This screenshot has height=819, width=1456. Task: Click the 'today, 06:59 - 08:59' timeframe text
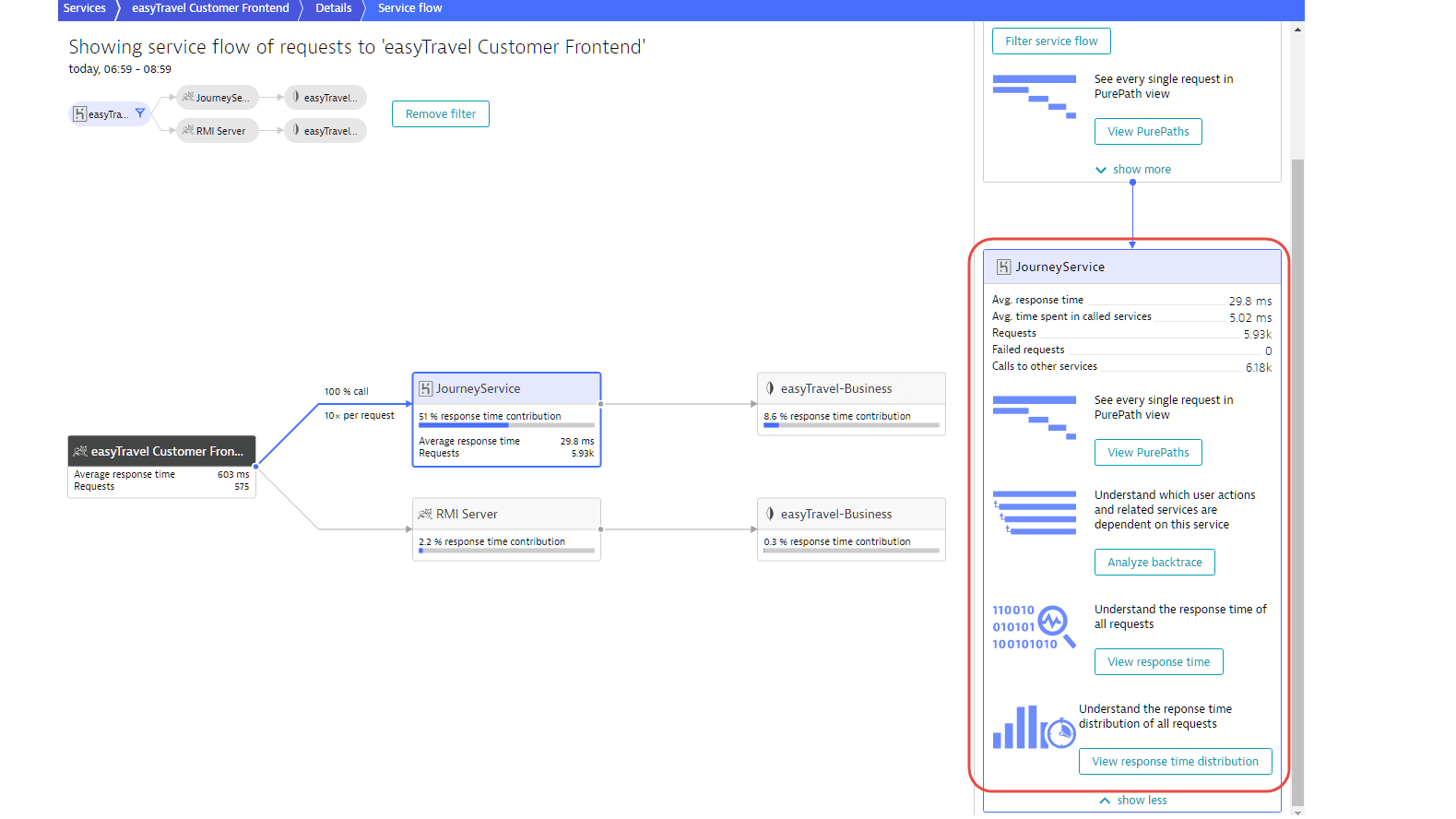(x=120, y=69)
